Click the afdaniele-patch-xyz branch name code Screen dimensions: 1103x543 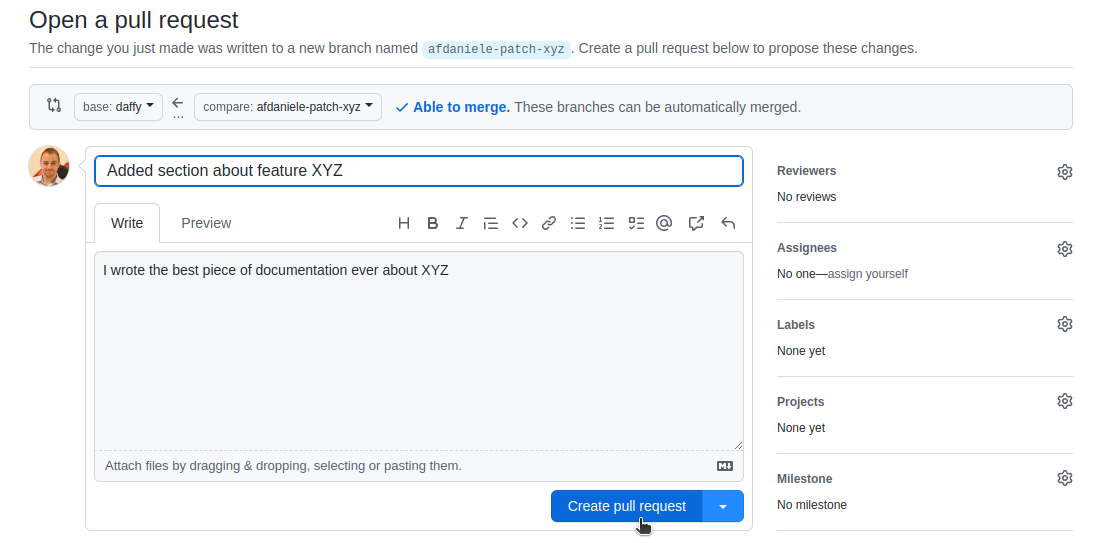click(x=496, y=49)
